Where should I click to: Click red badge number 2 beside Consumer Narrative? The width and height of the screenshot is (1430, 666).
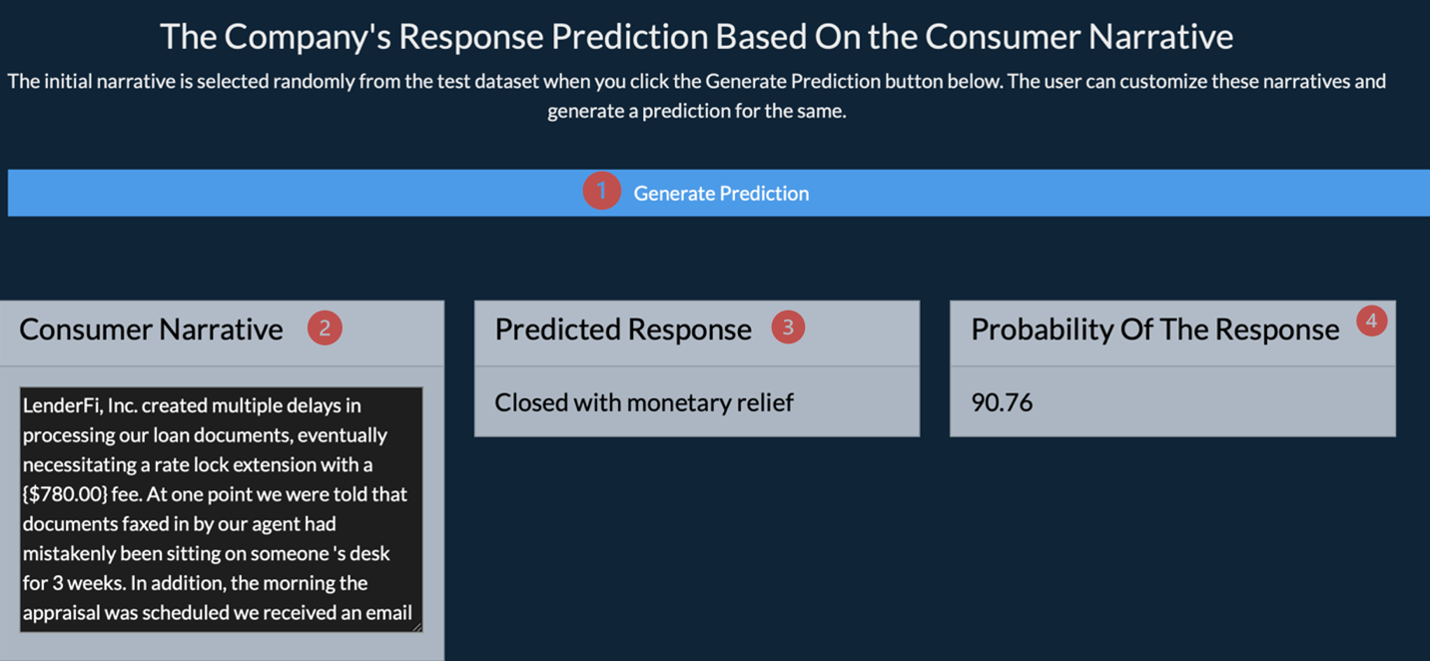click(x=325, y=328)
